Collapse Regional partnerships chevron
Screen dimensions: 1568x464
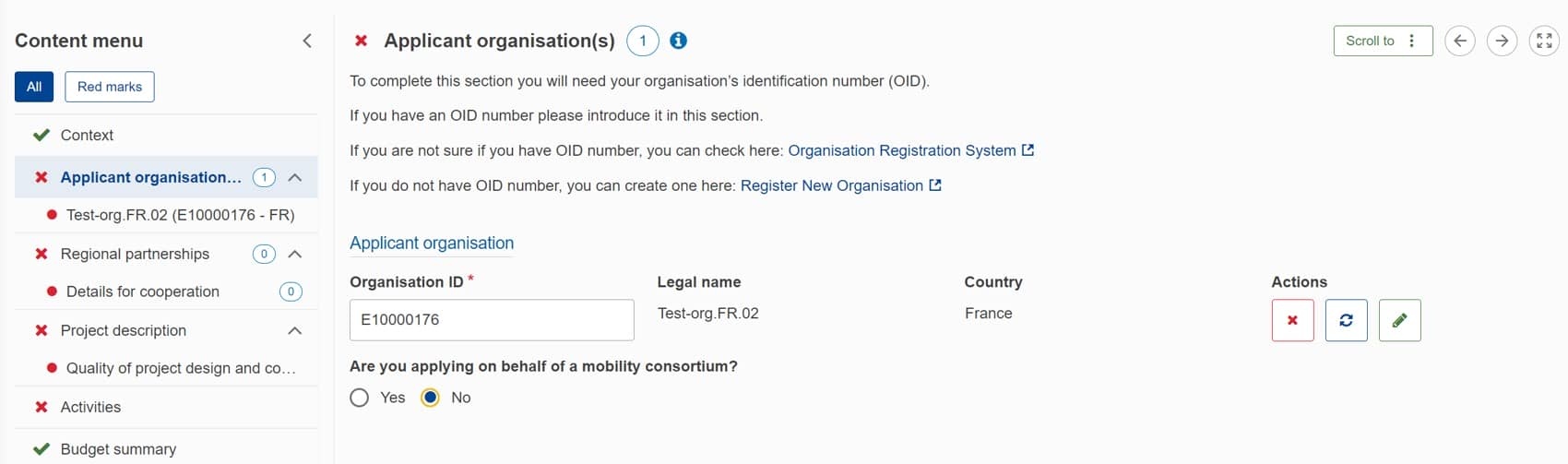[x=295, y=254]
